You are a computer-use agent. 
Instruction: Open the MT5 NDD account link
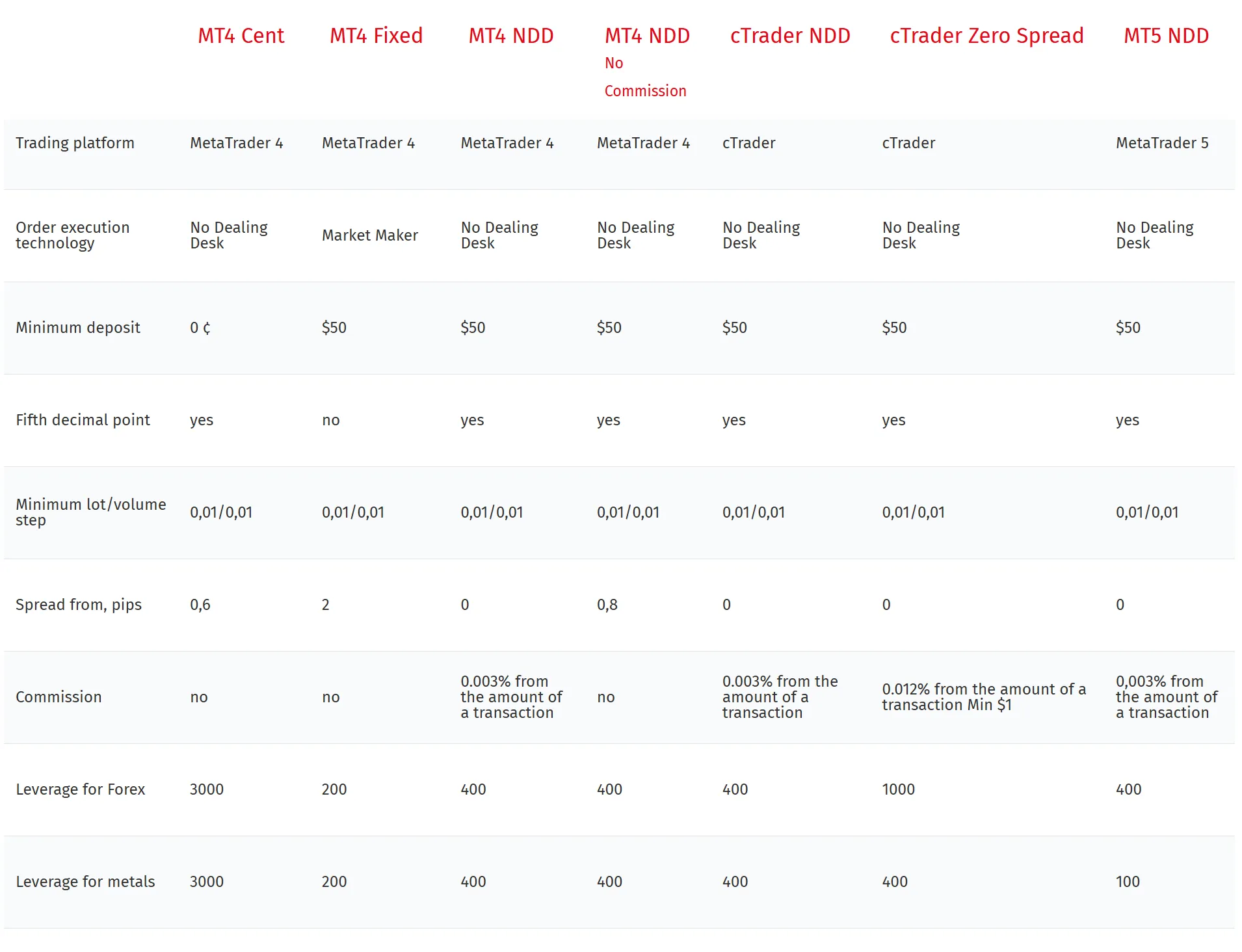click(x=1167, y=36)
